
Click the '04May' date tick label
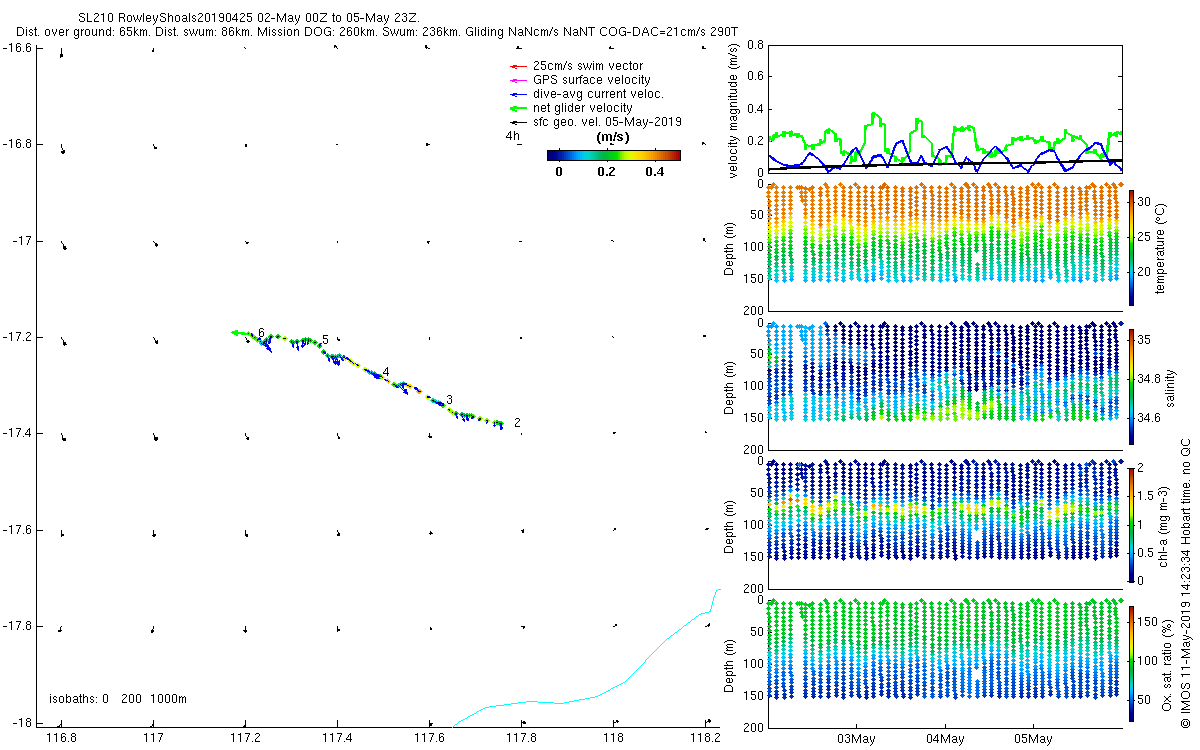click(x=945, y=739)
